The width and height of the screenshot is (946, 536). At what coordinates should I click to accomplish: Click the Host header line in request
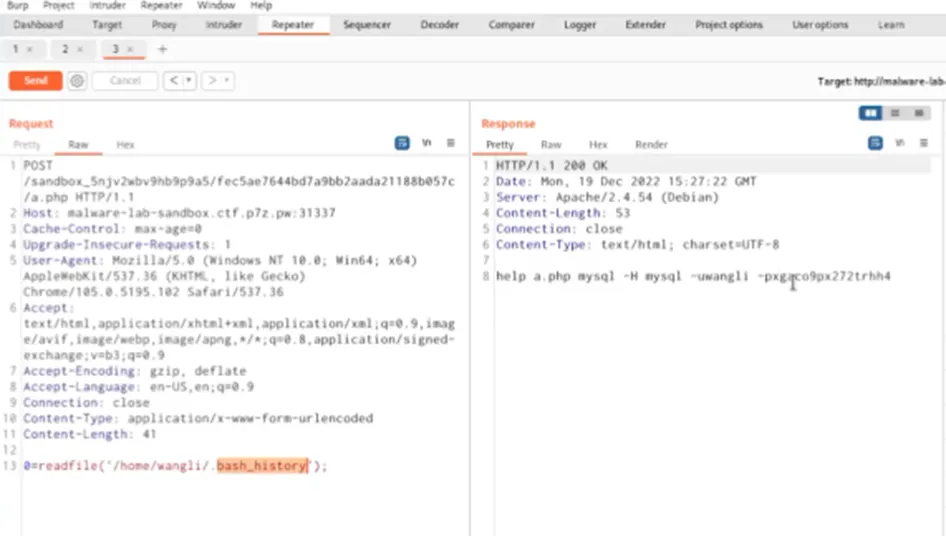[179, 213]
